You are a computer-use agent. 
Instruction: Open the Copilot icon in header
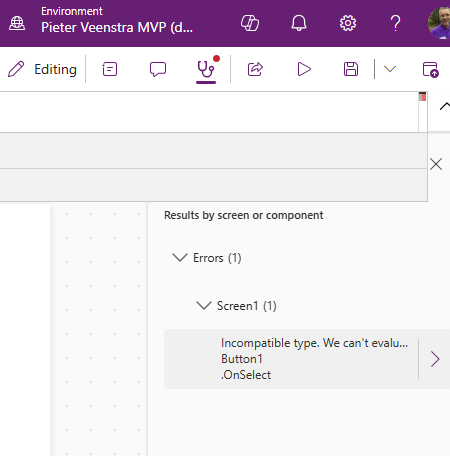250,23
